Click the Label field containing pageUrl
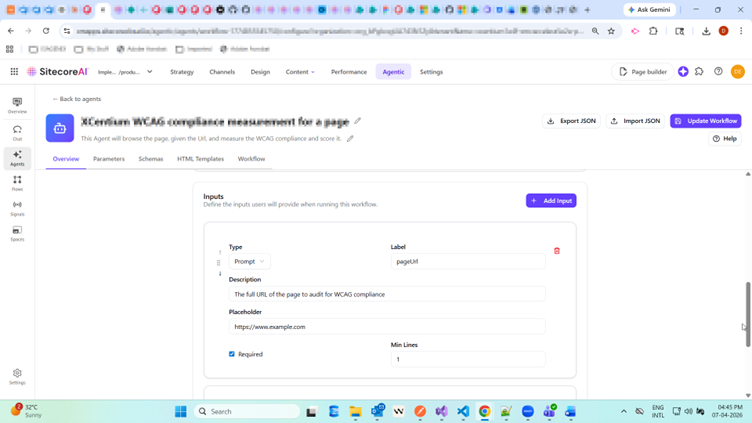The height and width of the screenshot is (423, 752). coord(467,262)
